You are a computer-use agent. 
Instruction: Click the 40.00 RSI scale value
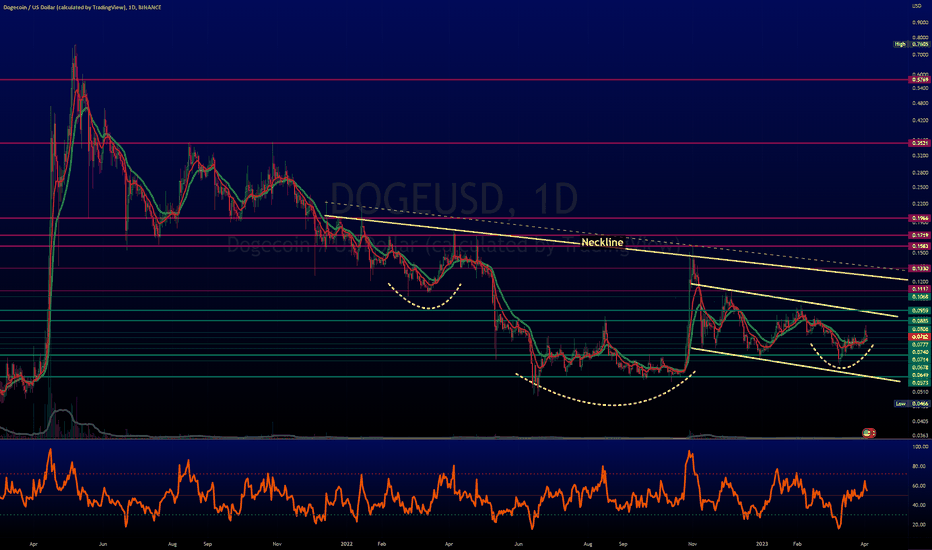click(920, 505)
